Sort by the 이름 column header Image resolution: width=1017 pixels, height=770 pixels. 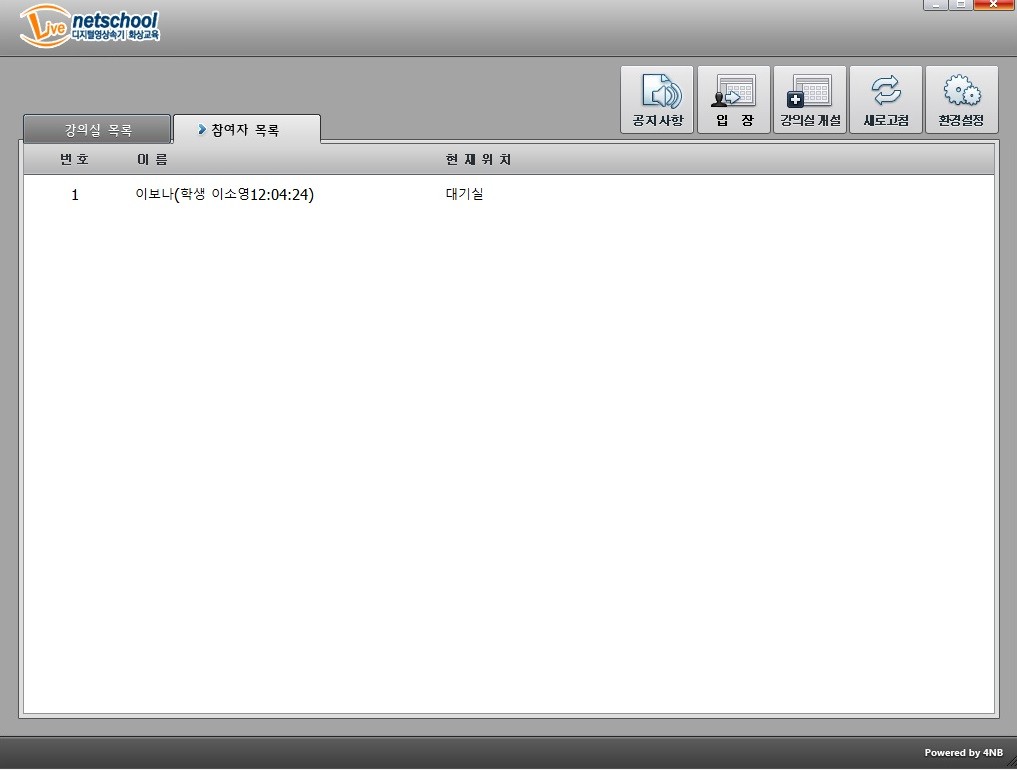(x=152, y=160)
